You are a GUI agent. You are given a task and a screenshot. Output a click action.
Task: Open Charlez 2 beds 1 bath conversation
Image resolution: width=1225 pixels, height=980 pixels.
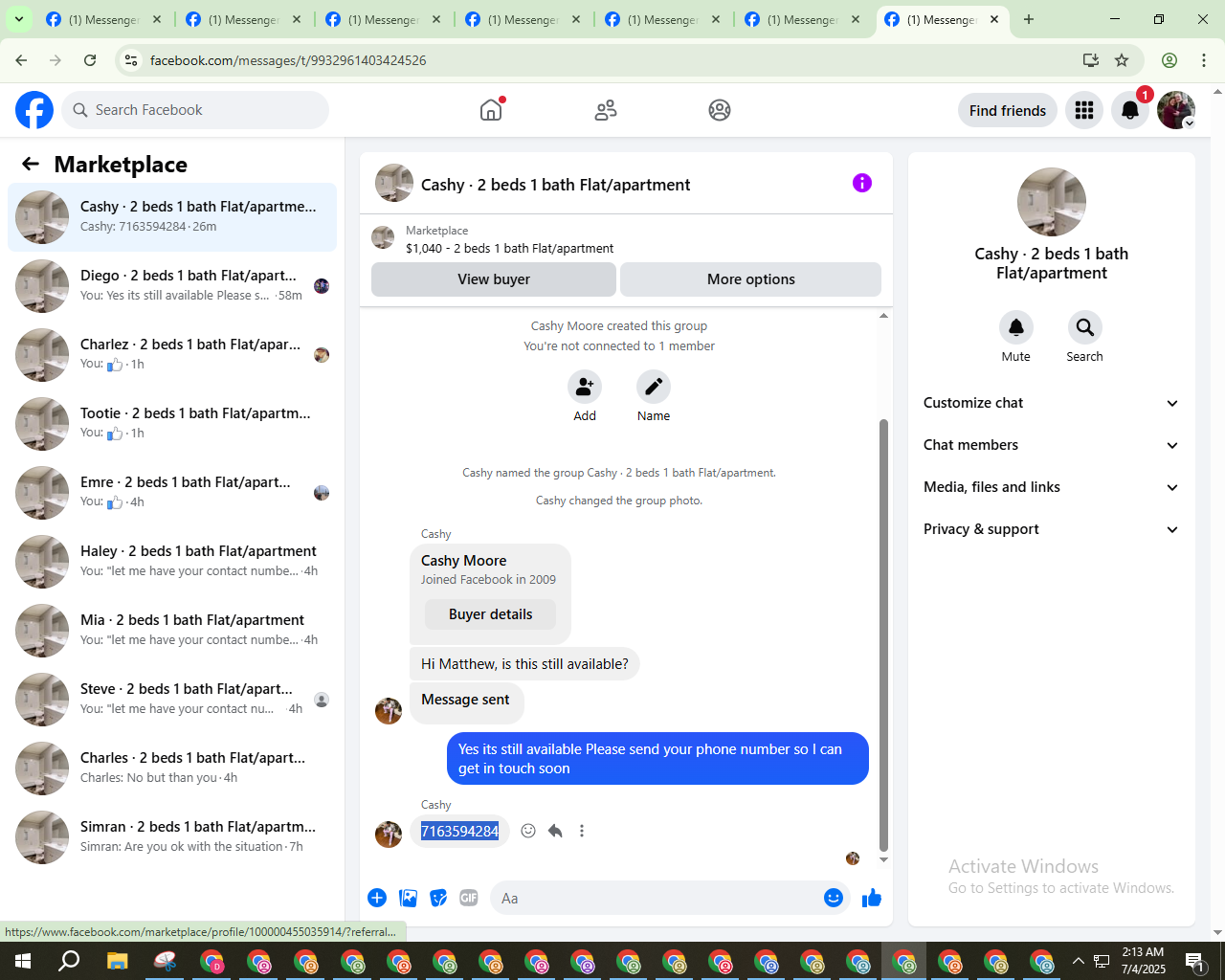pyautogui.click(x=172, y=355)
